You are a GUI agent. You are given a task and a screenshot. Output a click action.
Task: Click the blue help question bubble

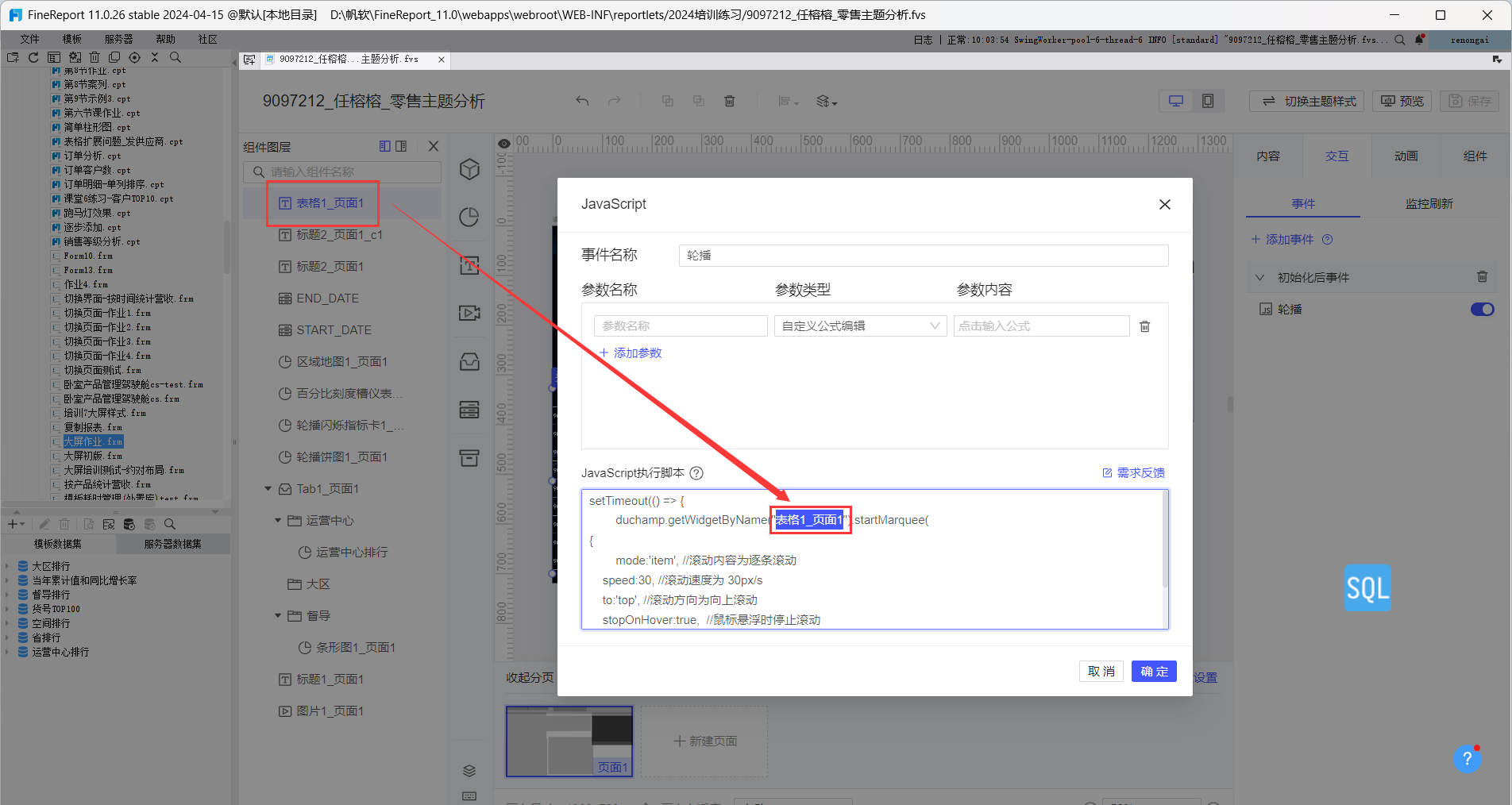(x=1468, y=759)
